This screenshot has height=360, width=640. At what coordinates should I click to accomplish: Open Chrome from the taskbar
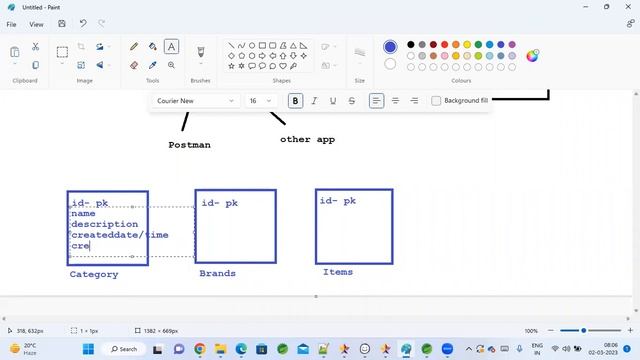tap(200, 349)
